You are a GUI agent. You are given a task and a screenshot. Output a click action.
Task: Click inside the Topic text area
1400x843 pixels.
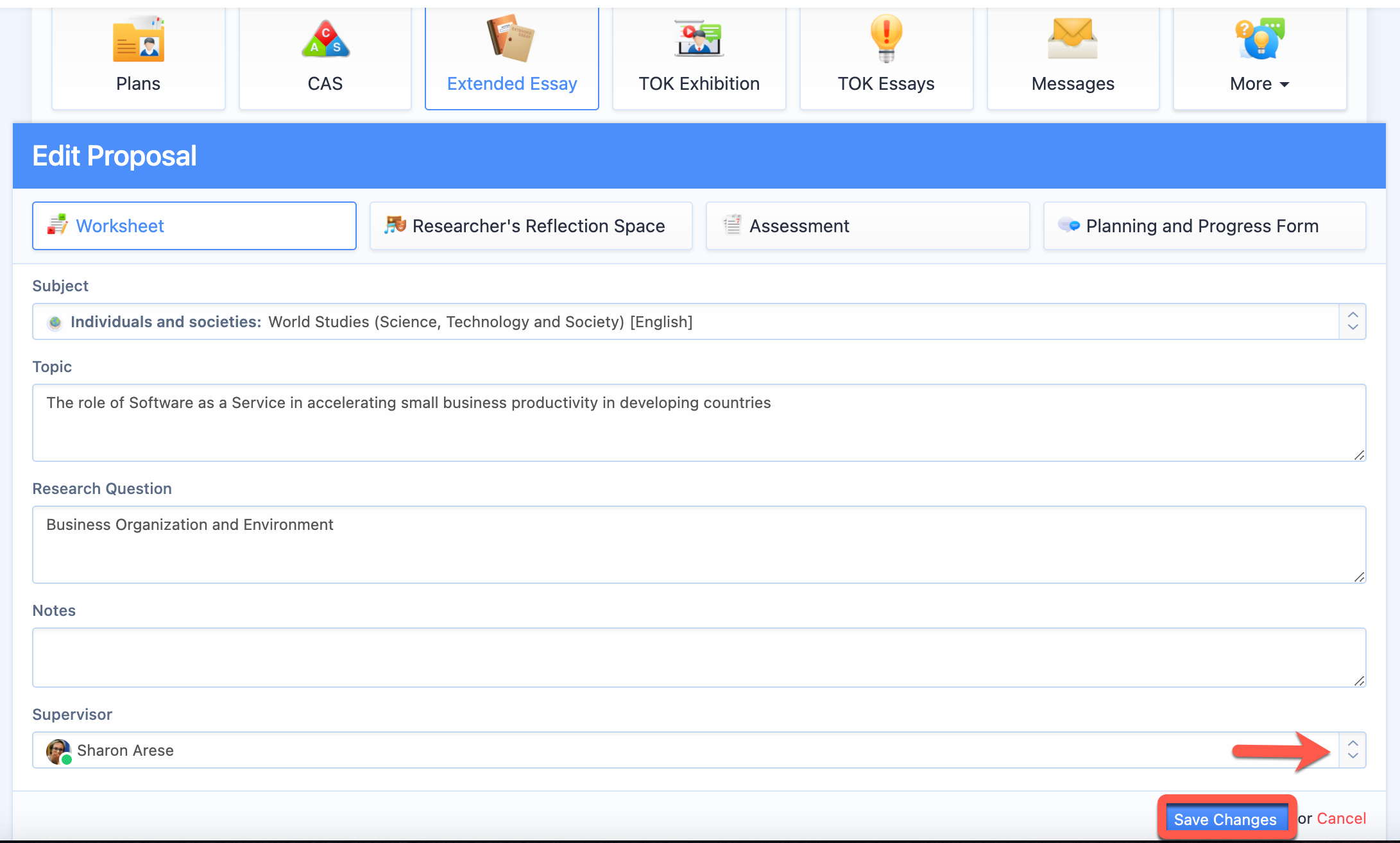coord(699,423)
